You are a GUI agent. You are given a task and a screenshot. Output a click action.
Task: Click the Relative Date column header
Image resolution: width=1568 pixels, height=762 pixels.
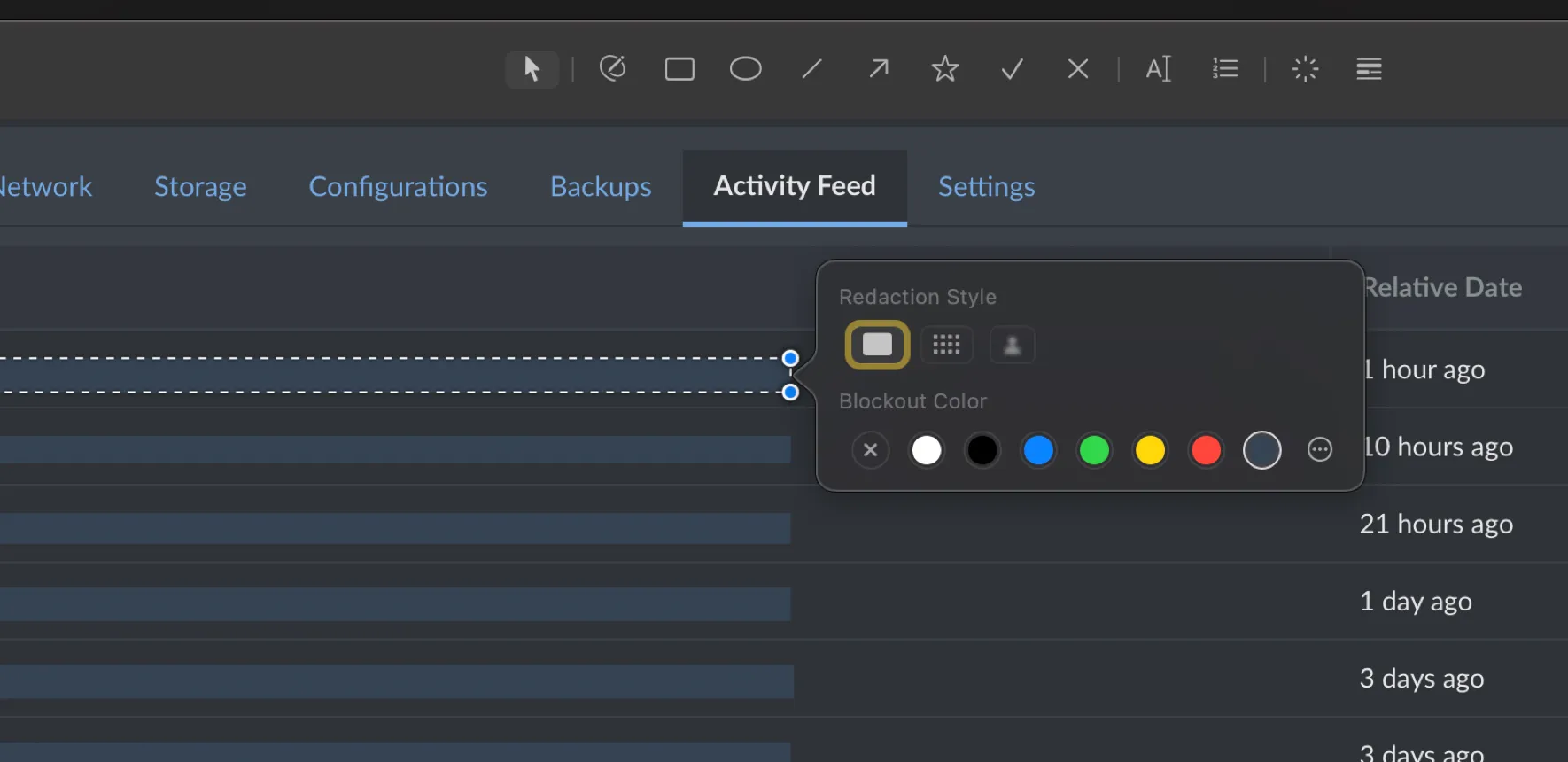pyautogui.click(x=1443, y=287)
